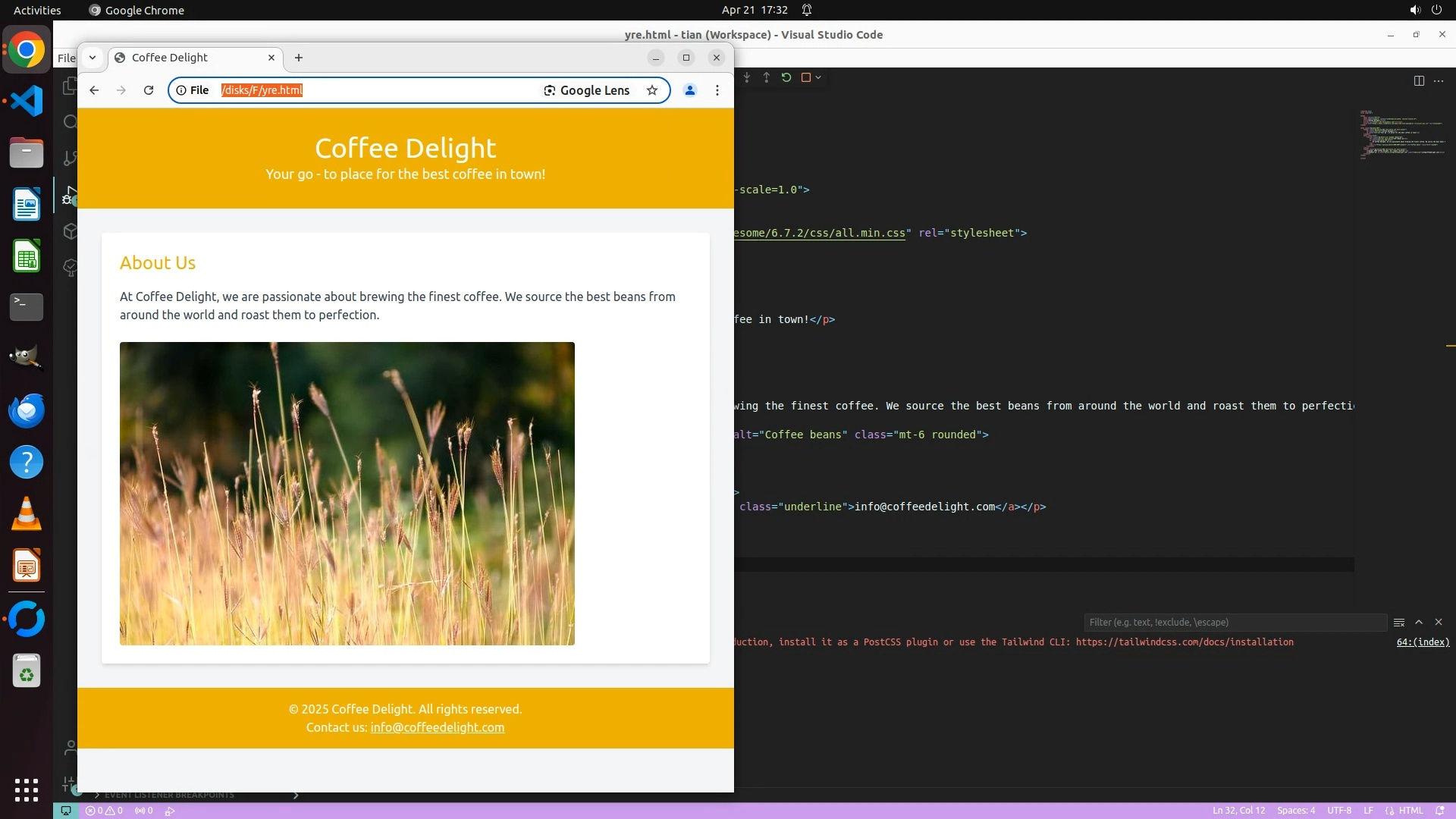The width and height of the screenshot is (1456, 819).
Task: Click the info@coffeedelight.com footer link
Action: (438, 727)
